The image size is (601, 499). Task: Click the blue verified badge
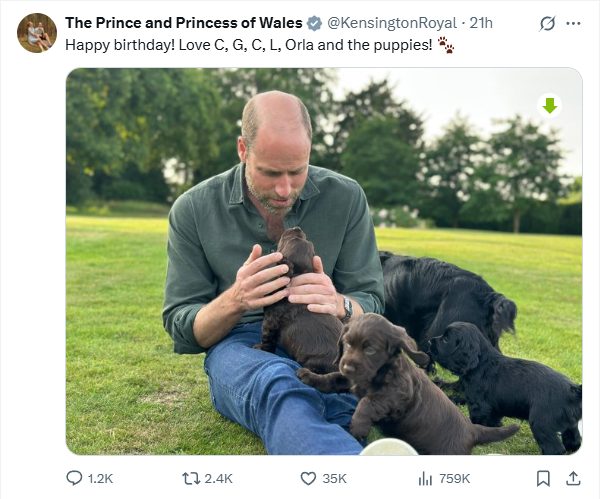pyautogui.click(x=313, y=22)
